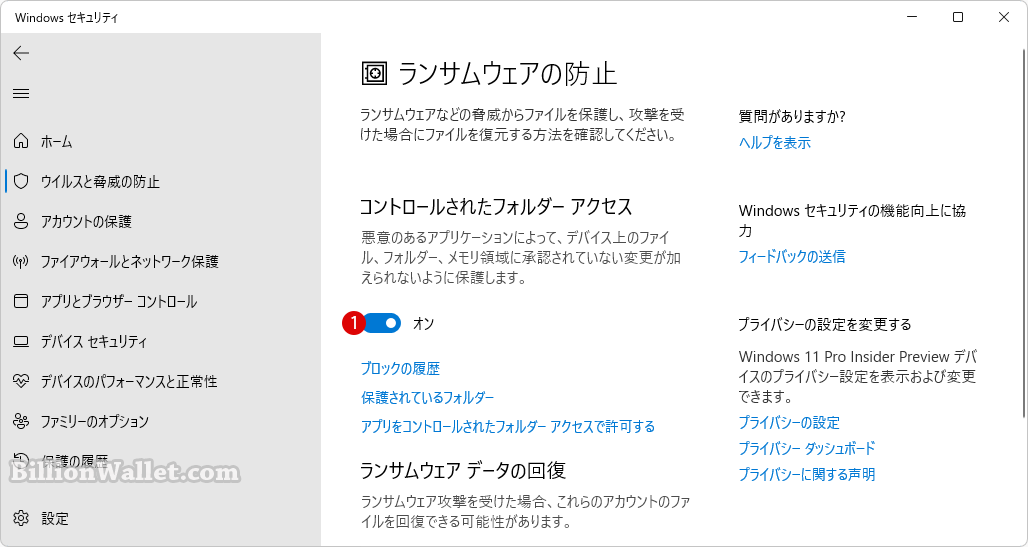Click the family options icon
Image resolution: width=1028 pixels, height=547 pixels.
[x=21, y=421]
